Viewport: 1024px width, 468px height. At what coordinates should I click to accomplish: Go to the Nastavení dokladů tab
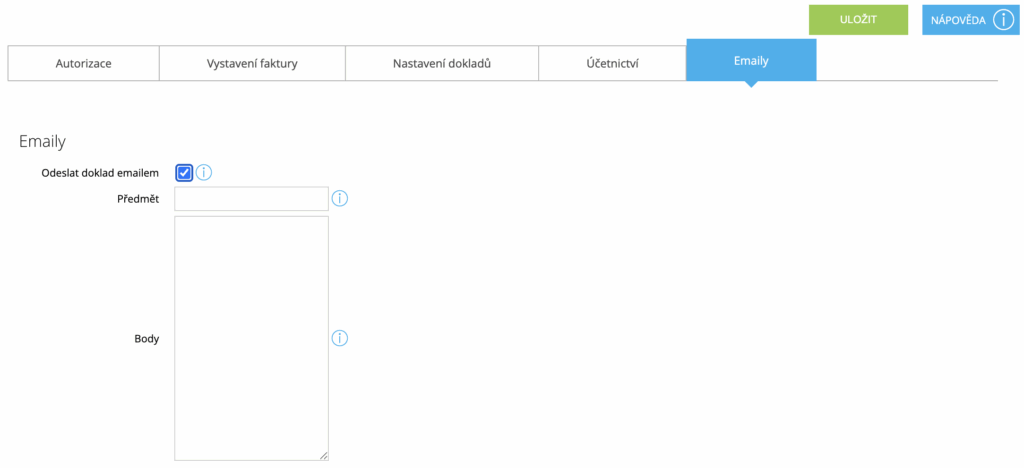pyautogui.click(x=441, y=63)
